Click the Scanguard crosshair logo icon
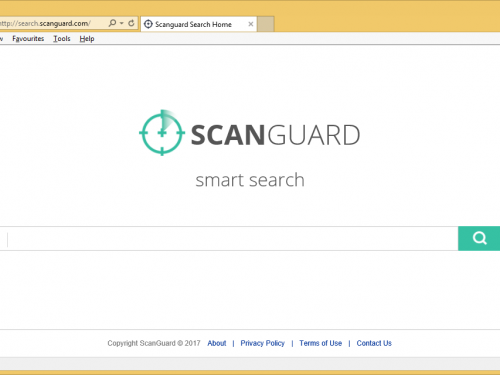Viewport: 500px width, 375px height. click(x=162, y=133)
